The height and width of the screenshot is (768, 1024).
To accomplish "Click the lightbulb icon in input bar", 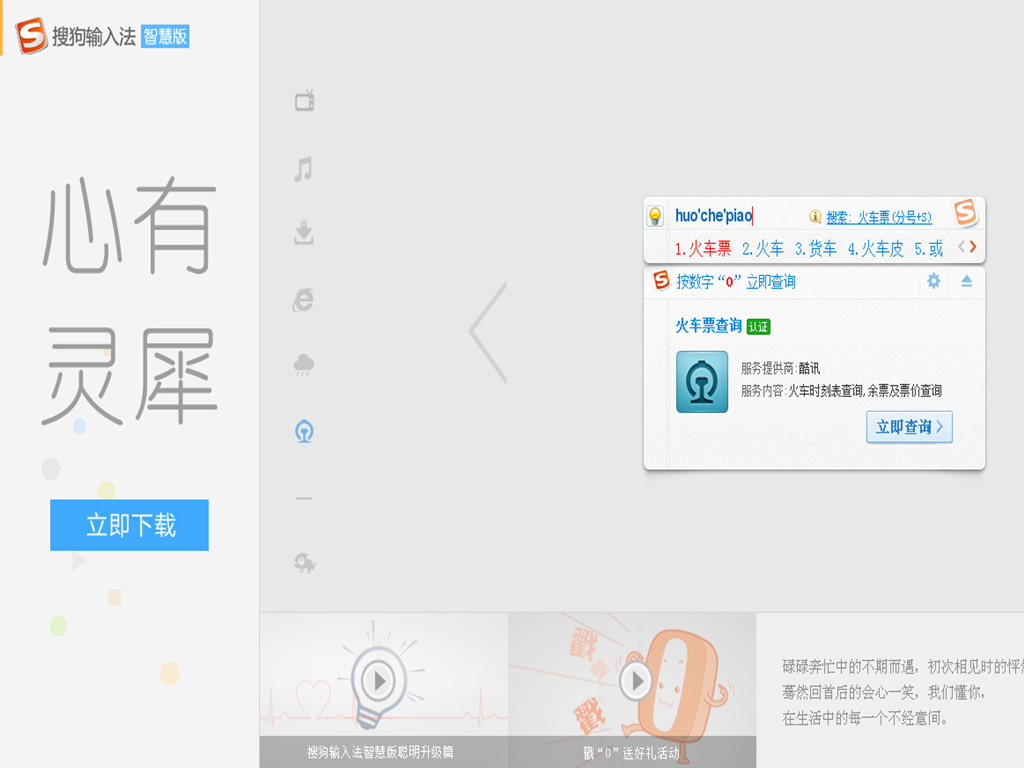I will [655, 216].
